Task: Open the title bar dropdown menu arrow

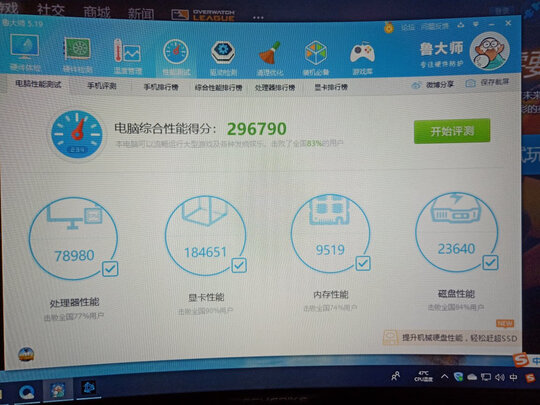Action: (x=476, y=24)
